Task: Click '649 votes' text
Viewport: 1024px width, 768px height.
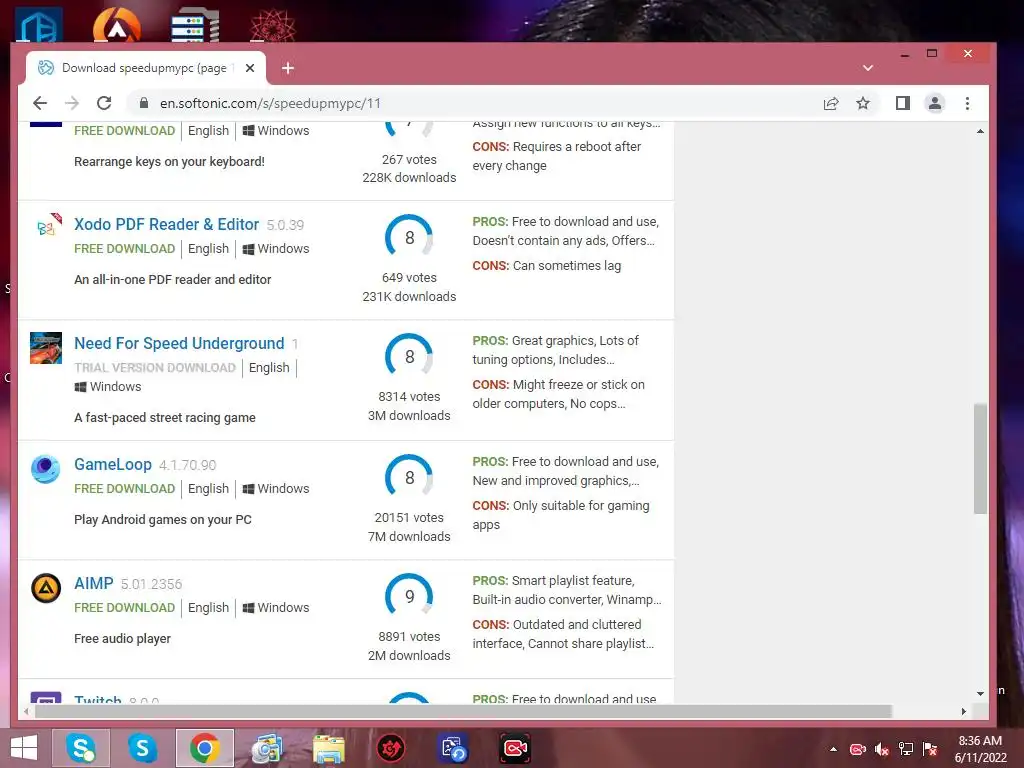Action: pyautogui.click(x=409, y=278)
